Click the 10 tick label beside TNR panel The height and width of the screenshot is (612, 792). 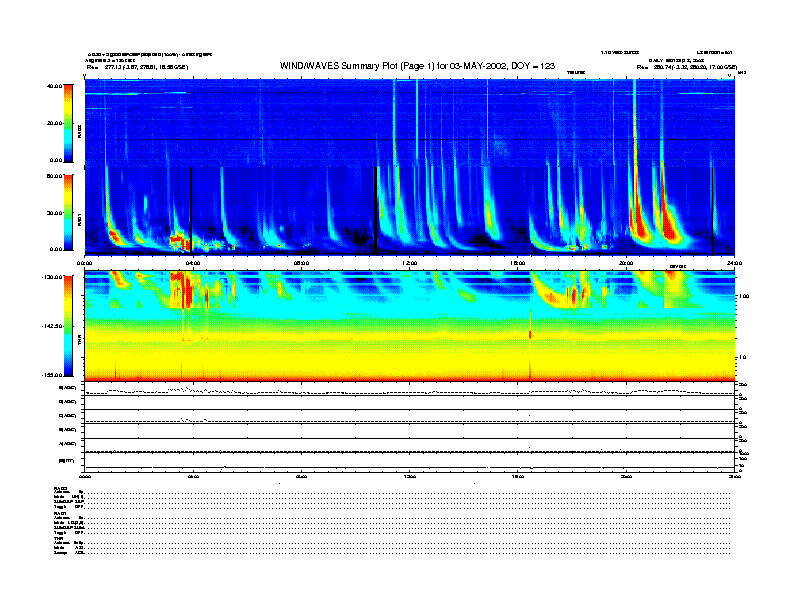(x=744, y=358)
